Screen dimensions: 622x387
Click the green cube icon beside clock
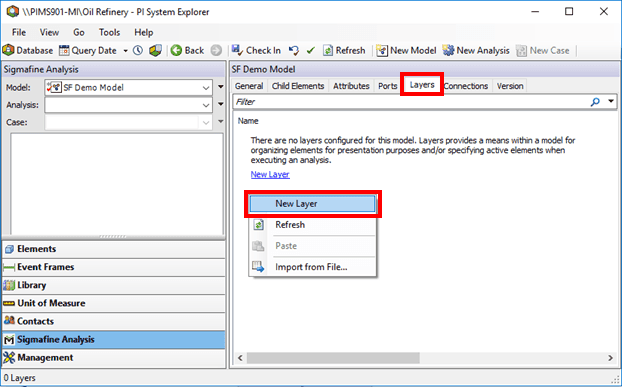156,50
